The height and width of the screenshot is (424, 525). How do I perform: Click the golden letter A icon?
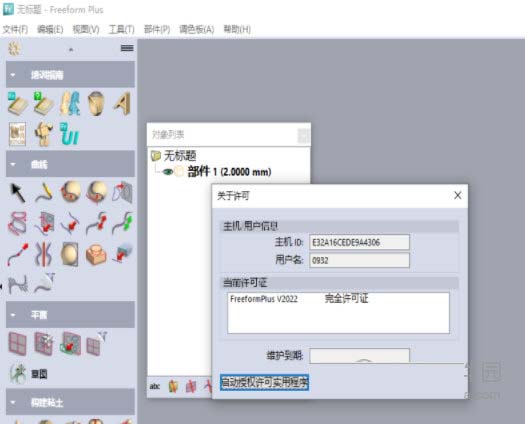[x=122, y=103]
